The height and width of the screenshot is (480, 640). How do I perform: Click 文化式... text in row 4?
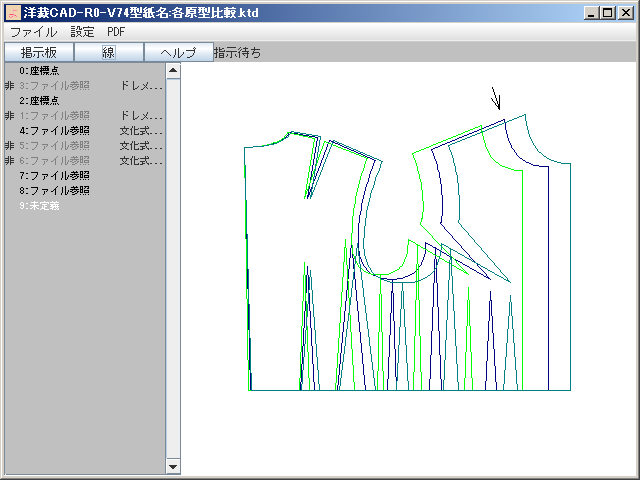141,131
